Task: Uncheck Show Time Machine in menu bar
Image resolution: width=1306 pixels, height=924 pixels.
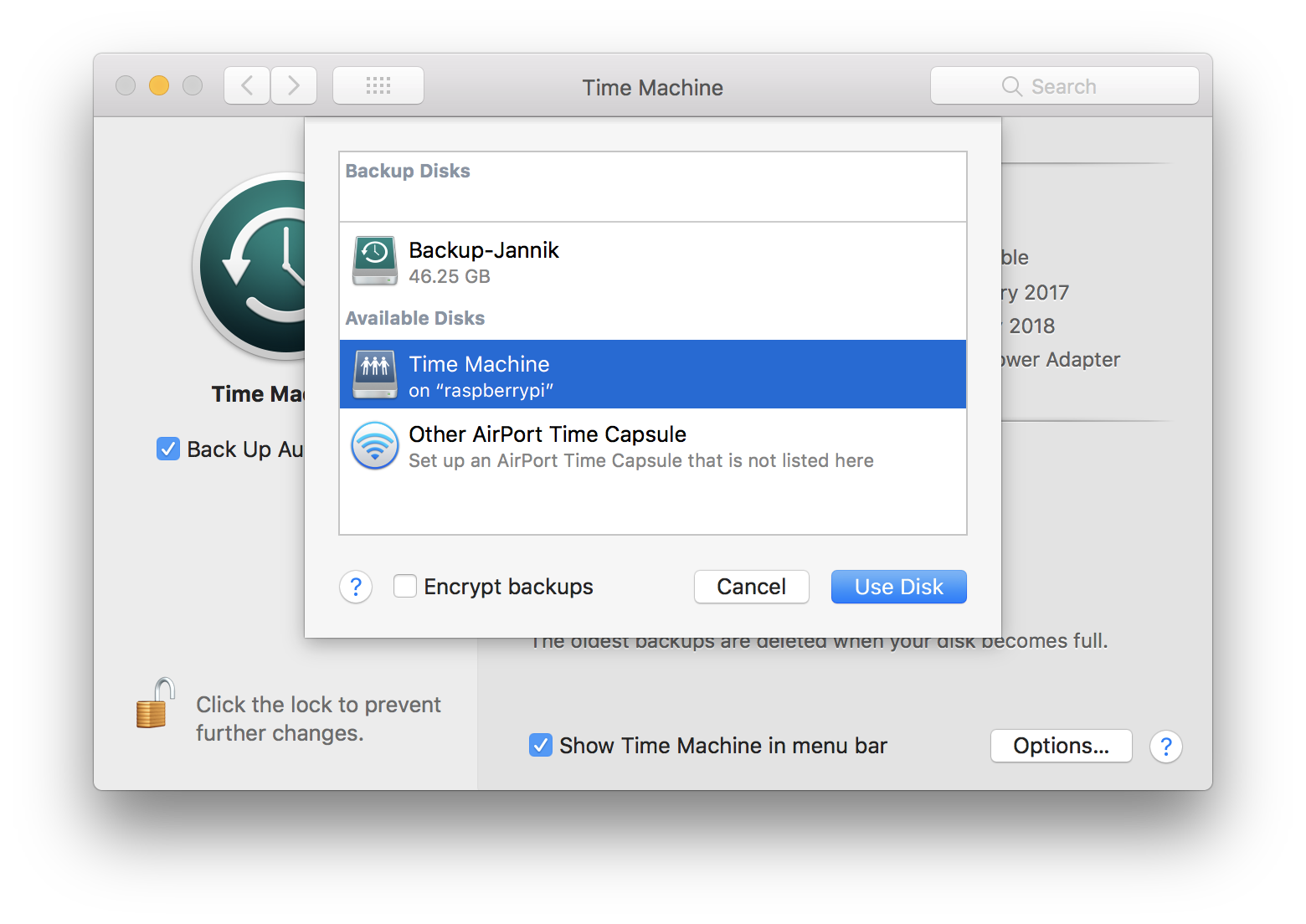Action: tap(541, 745)
